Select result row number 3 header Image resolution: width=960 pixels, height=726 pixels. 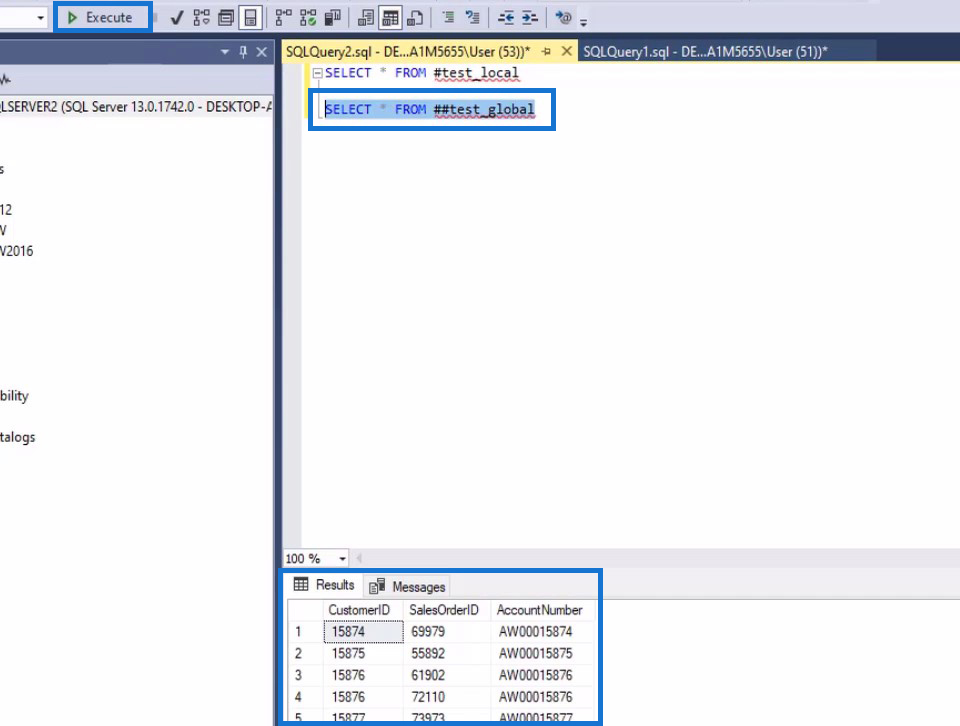click(x=305, y=675)
